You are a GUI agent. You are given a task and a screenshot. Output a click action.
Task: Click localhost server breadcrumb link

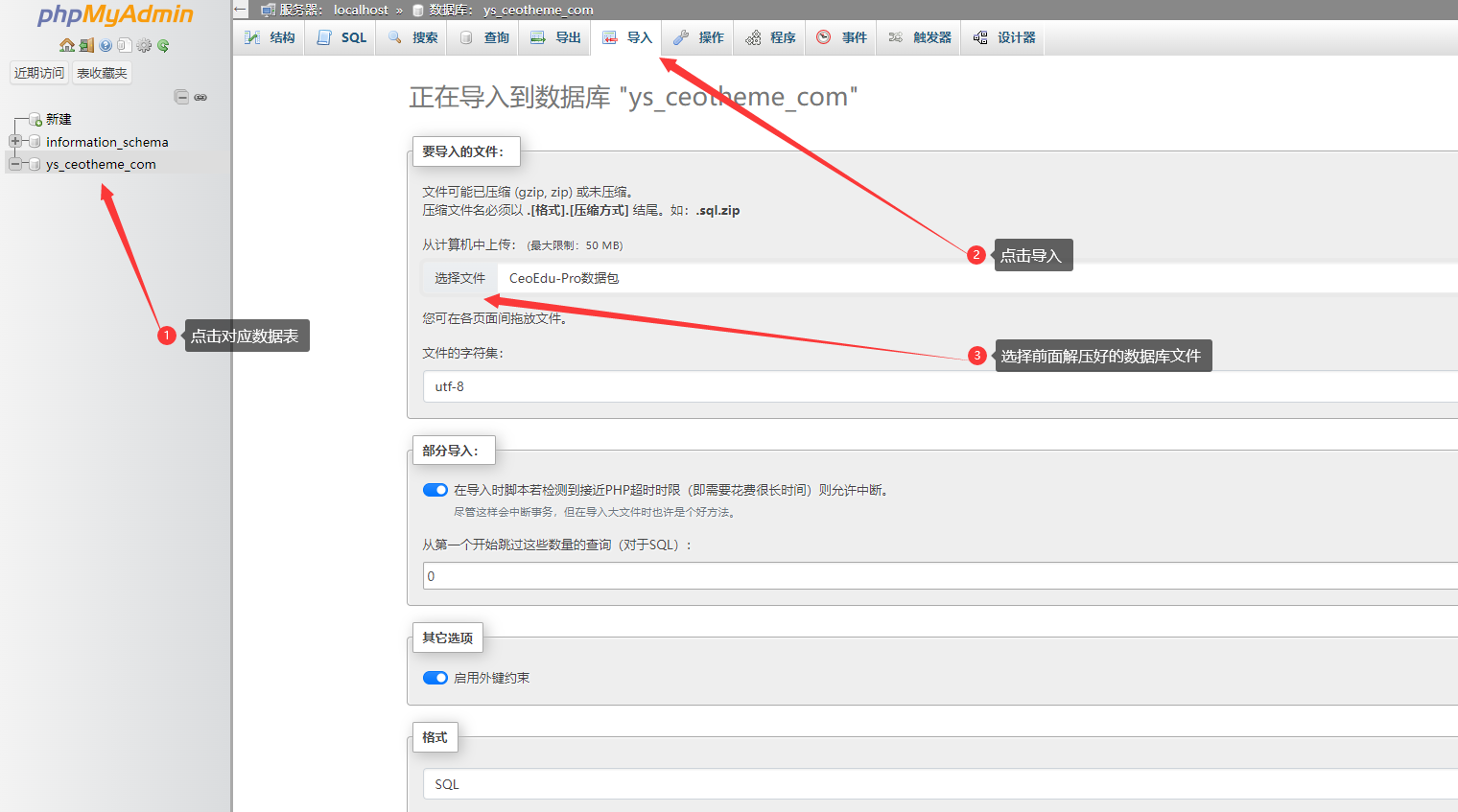[361, 10]
